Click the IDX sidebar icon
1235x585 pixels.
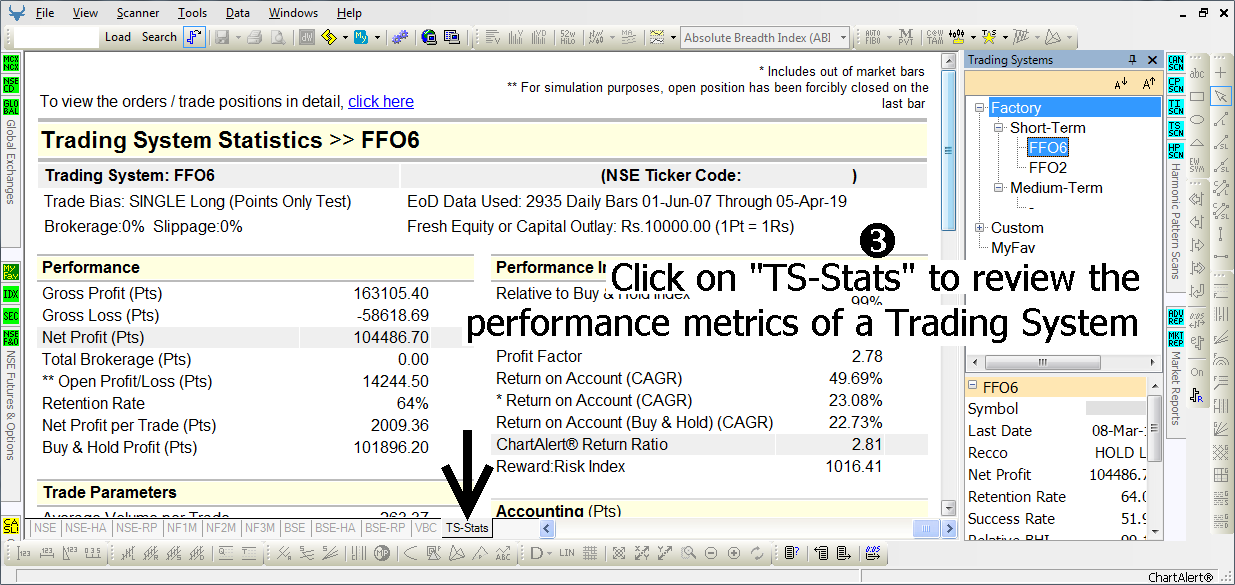[11, 294]
